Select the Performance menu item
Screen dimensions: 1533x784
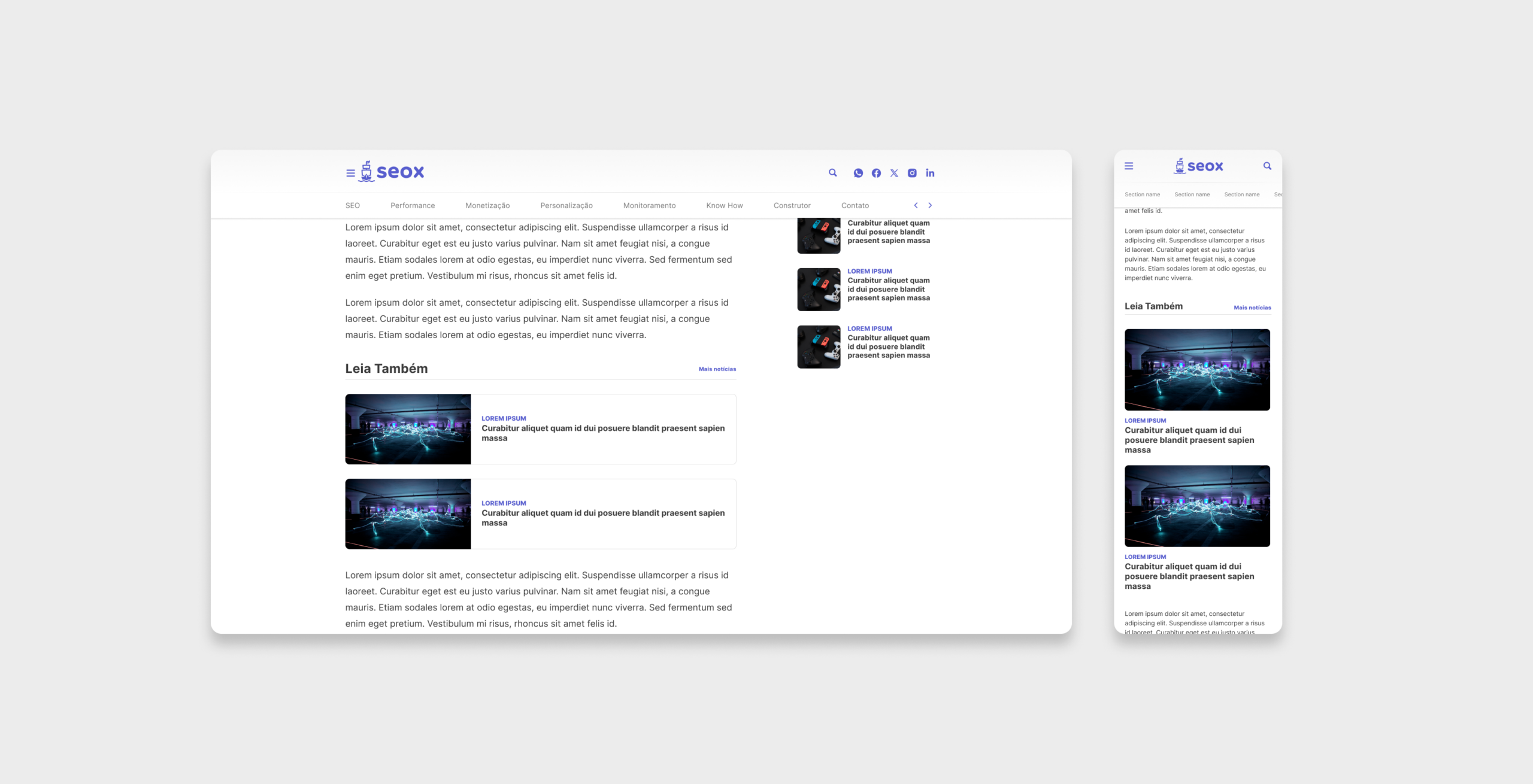(x=413, y=205)
